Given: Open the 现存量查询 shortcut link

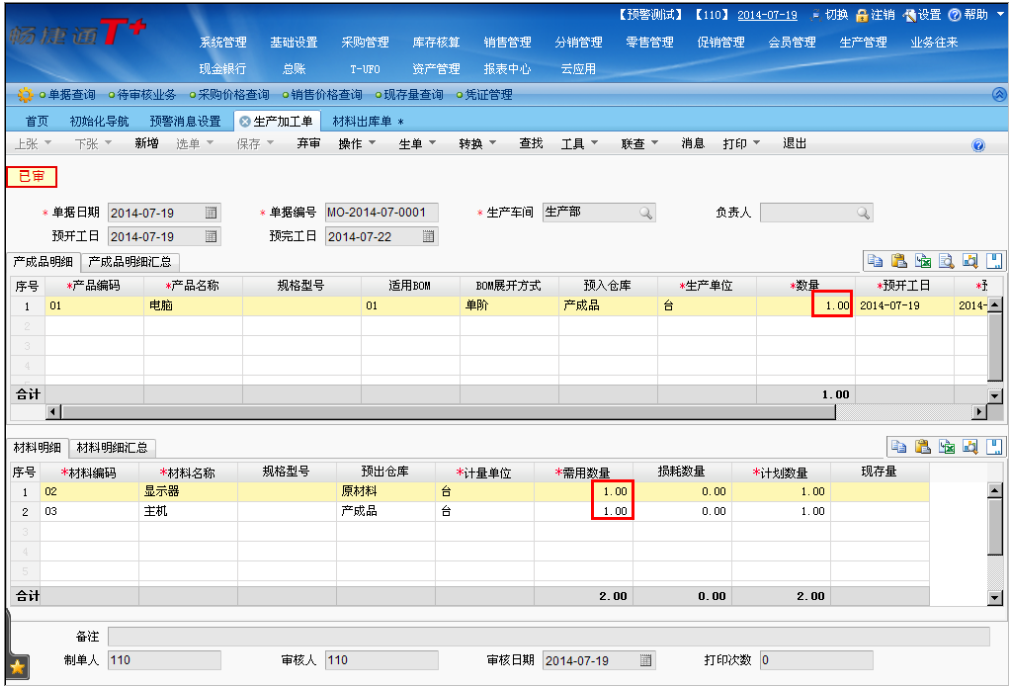Looking at the screenshot, I should 413,95.
